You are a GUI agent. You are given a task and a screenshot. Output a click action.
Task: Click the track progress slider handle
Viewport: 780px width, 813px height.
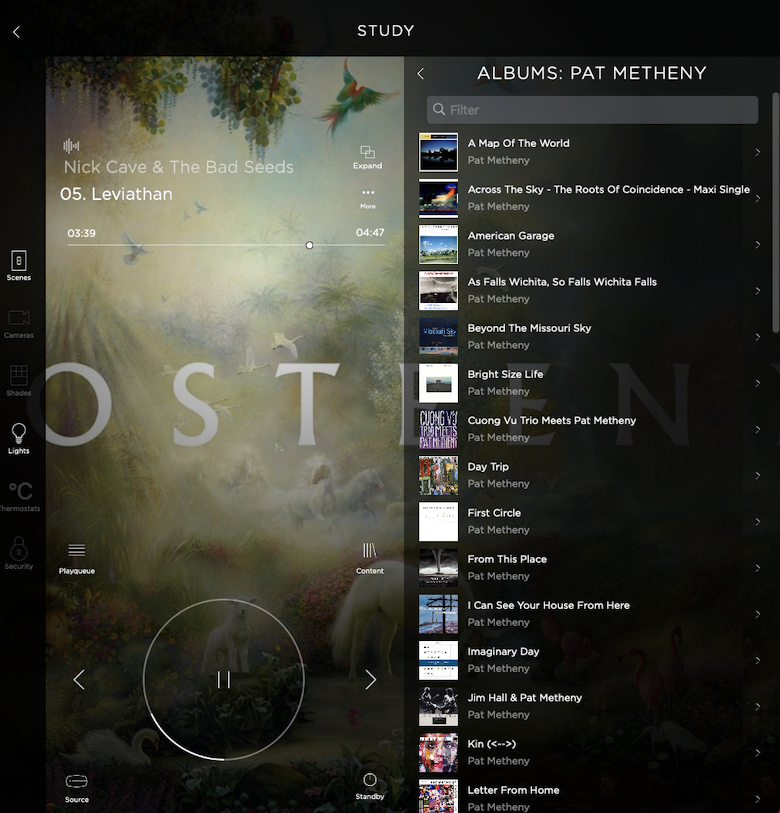click(309, 245)
